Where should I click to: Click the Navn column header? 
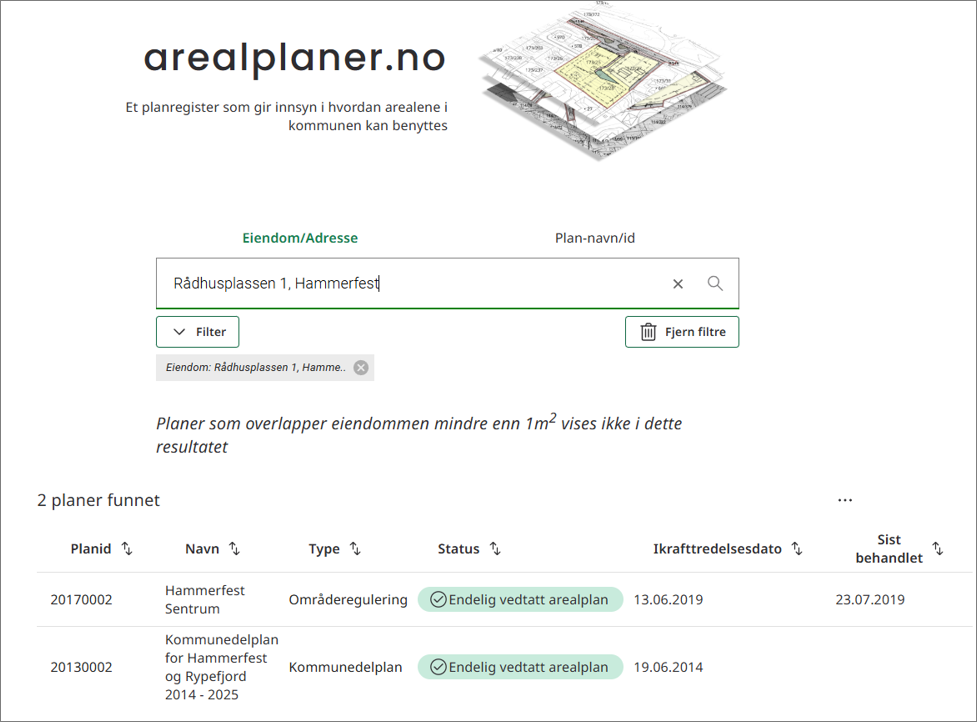pos(203,549)
